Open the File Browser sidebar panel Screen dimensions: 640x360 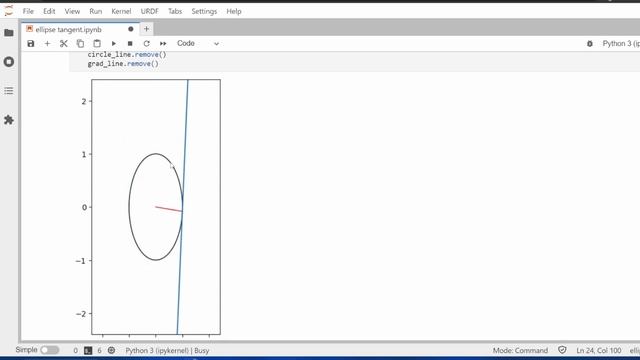9,33
